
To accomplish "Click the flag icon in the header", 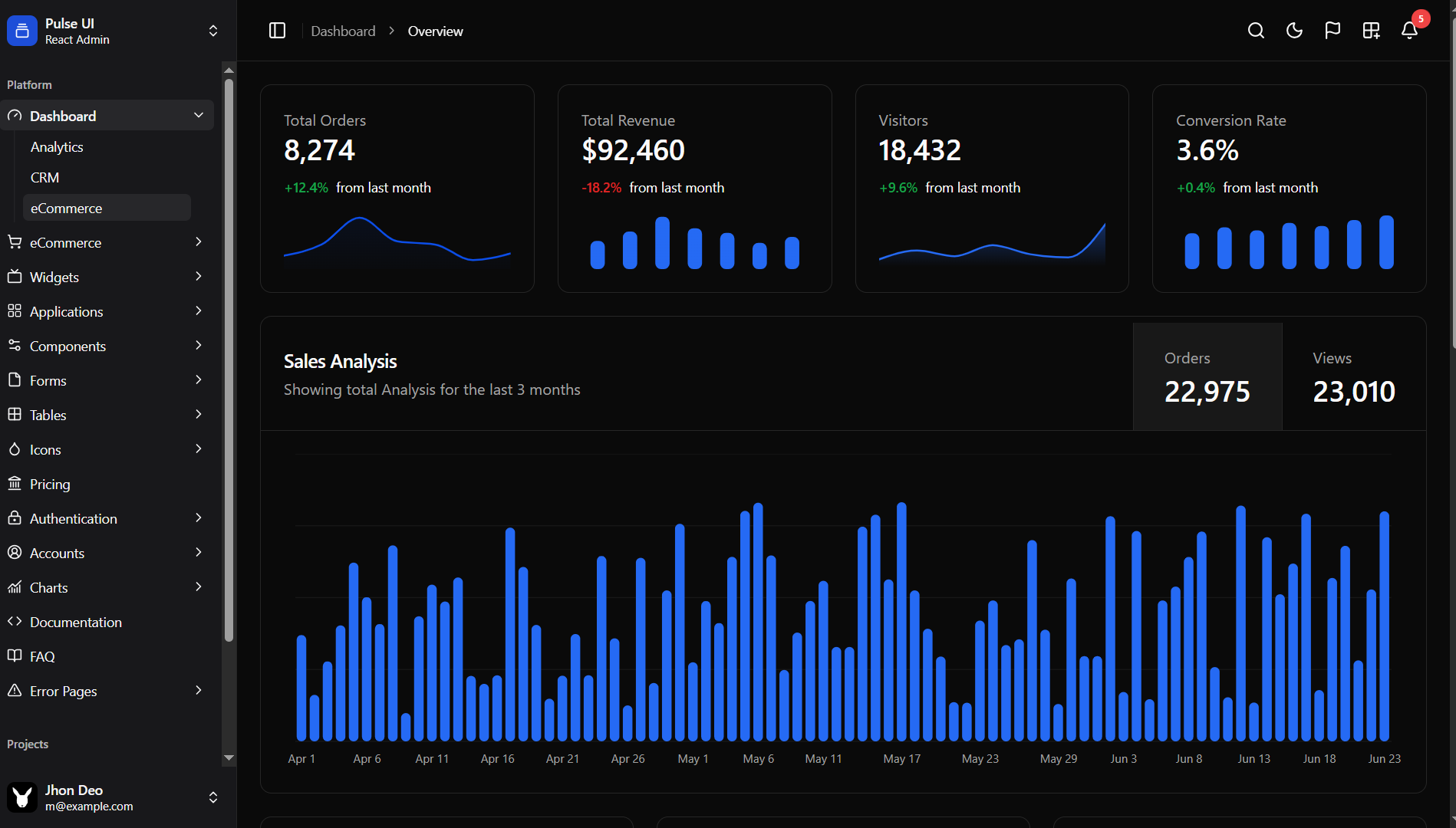I will [x=1332, y=31].
